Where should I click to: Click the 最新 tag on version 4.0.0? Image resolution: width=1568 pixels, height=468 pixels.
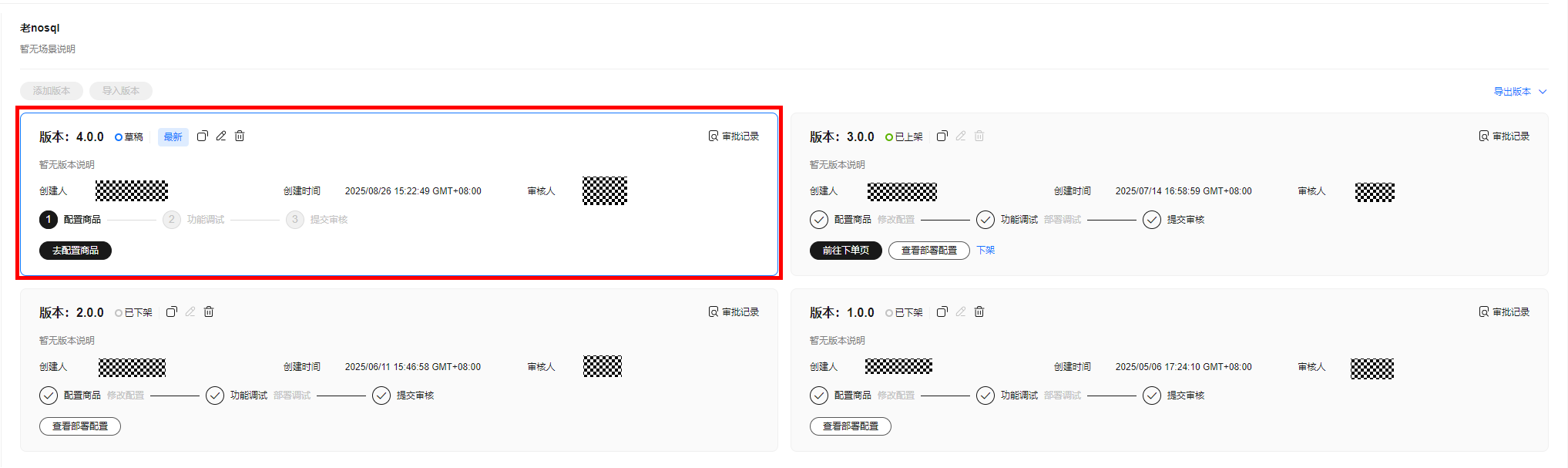(x=173, y=137)
